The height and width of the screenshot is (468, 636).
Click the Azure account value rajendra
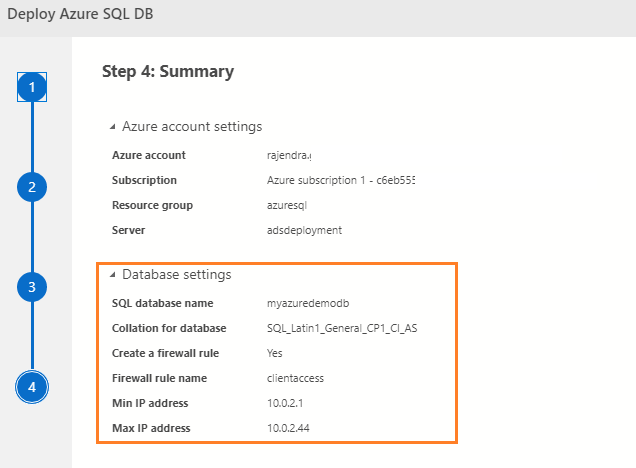point(289,155)
